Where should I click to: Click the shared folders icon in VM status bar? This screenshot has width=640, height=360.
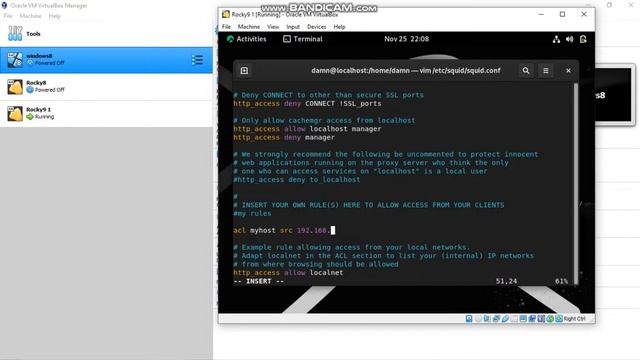click(x=514, y=318)
